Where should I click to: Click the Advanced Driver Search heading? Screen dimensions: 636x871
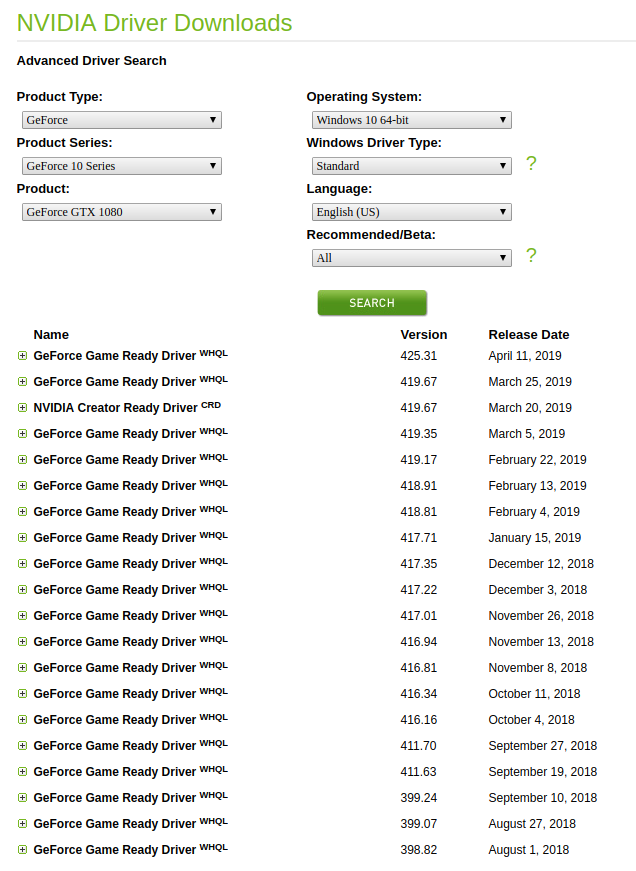click(x=92, y=61)
